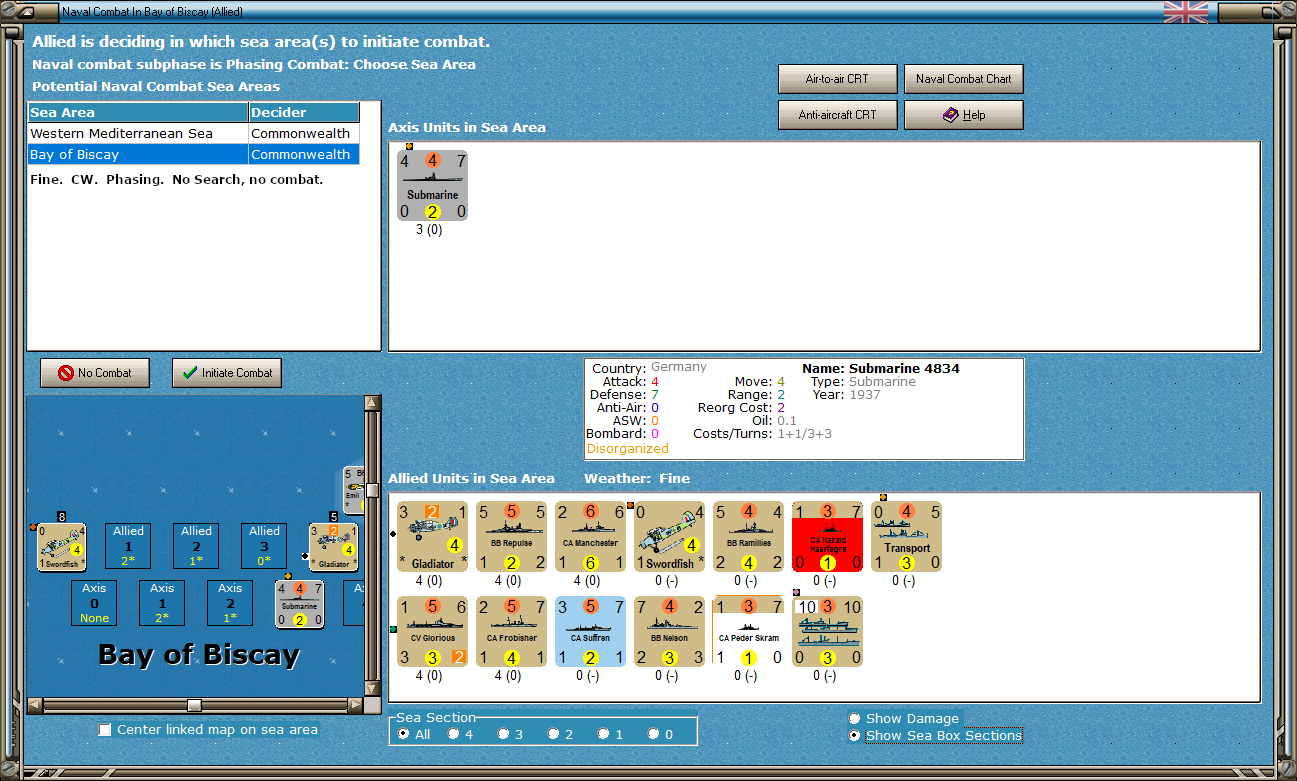Click the Submarine counter on the sea map
The width and height of the screenshot is (1297, 781).
300,605
